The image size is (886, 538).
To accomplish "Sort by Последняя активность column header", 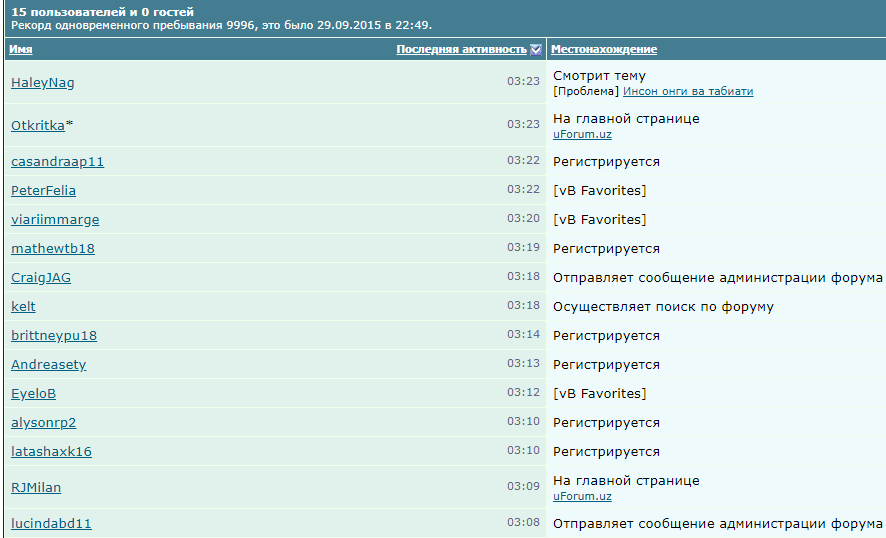I will tap(461, 49).
